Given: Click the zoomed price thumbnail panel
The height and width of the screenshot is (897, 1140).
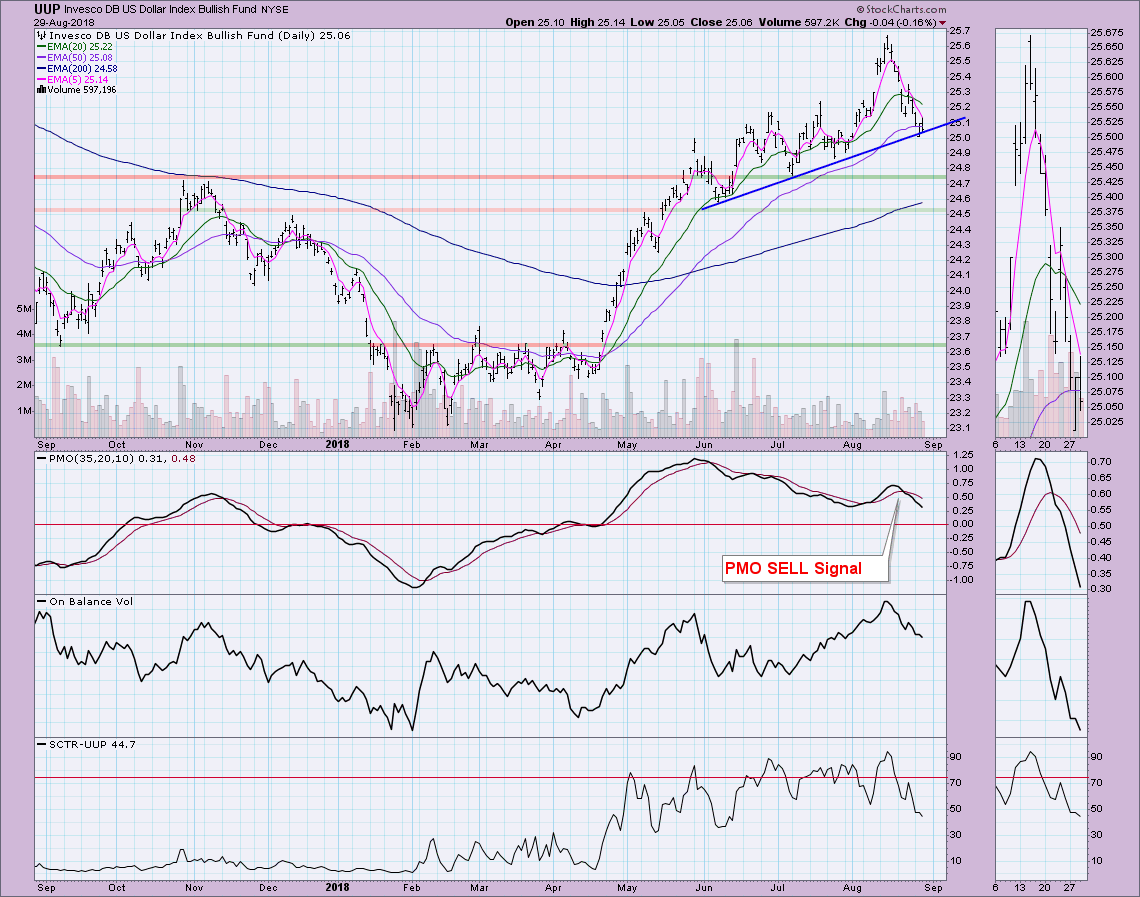Looking at the screenshot, I should tap(1041, 233).
